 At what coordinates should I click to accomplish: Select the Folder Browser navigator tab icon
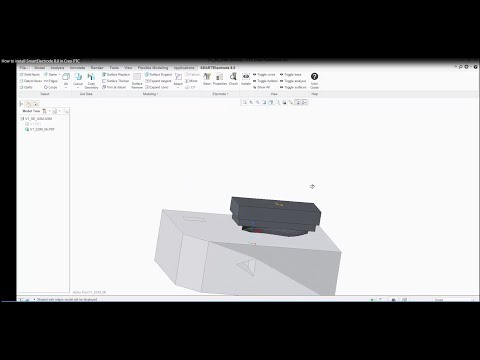point(29,104)
